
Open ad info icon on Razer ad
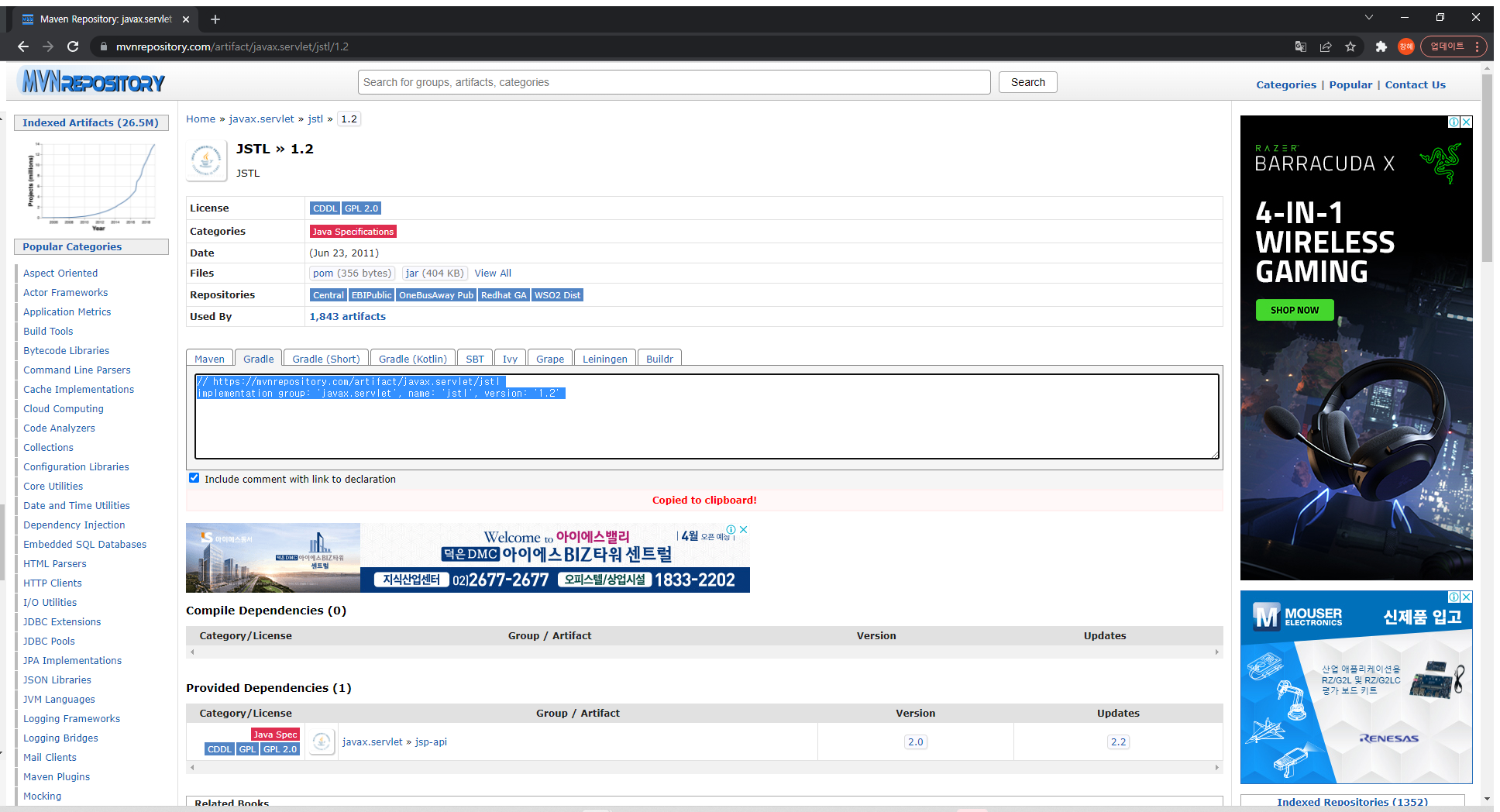tap(1454, 122)
